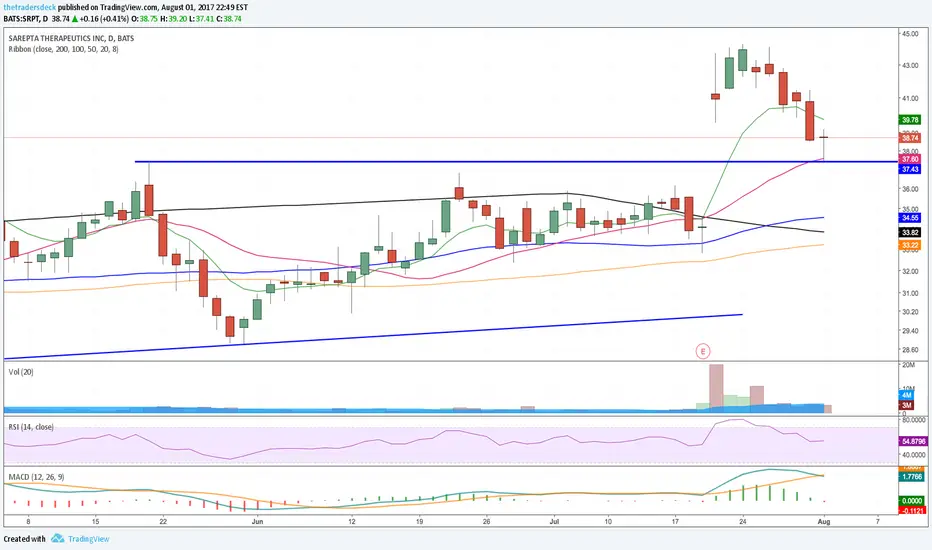Click the 37.43 blue price tag

(x=910, y=169)
